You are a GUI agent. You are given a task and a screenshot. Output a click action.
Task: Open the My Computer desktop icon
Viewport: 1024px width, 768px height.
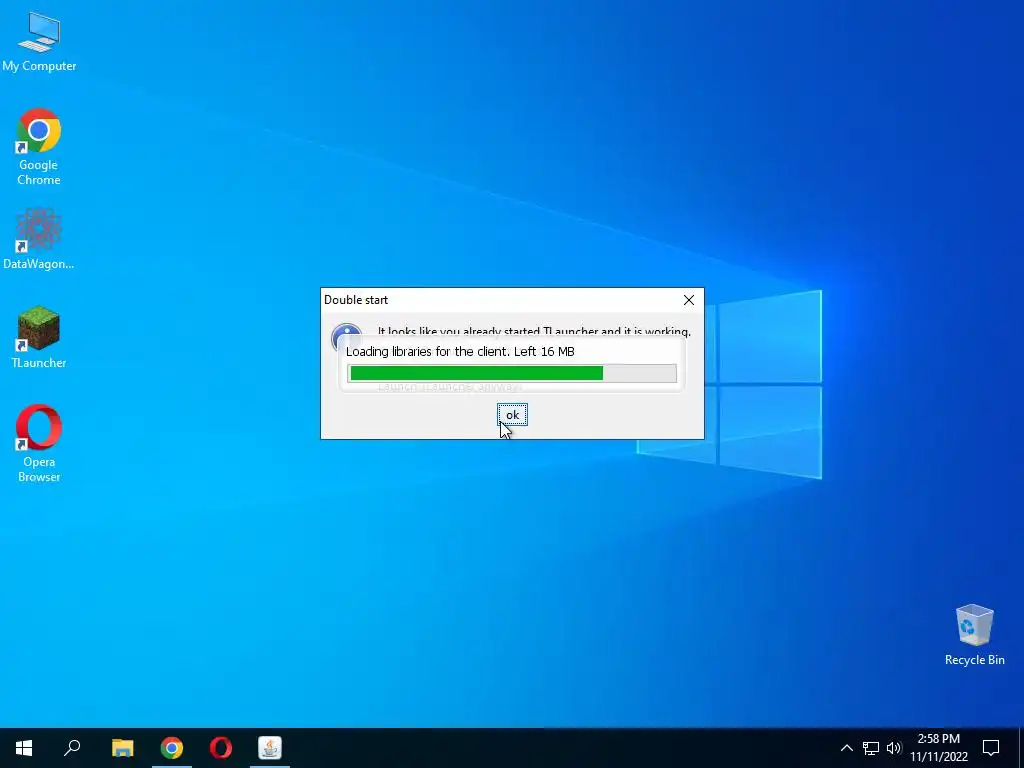(39, 41)
